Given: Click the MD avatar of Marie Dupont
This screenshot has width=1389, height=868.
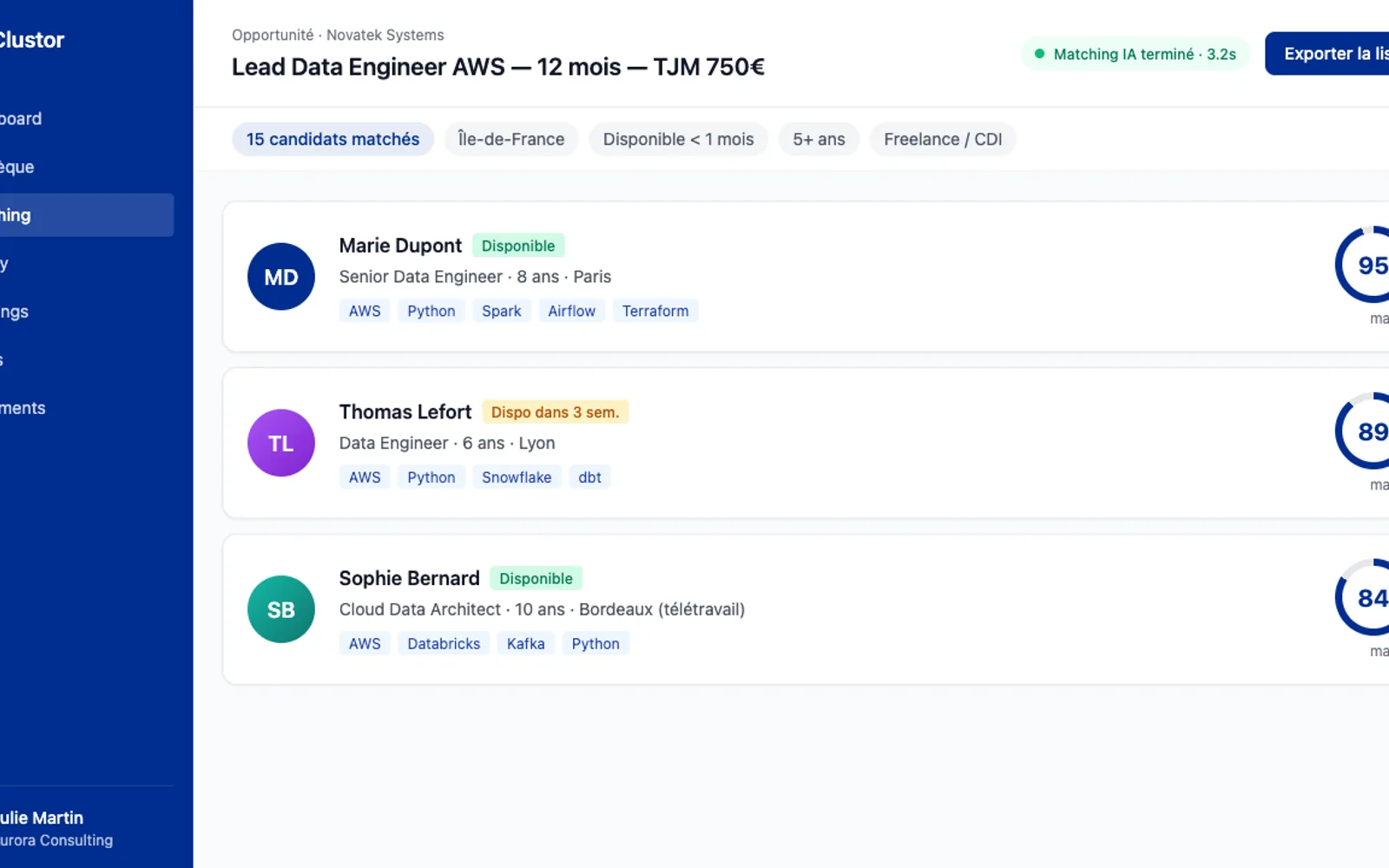Looking at the screenshot, I should tap(280, 277).
